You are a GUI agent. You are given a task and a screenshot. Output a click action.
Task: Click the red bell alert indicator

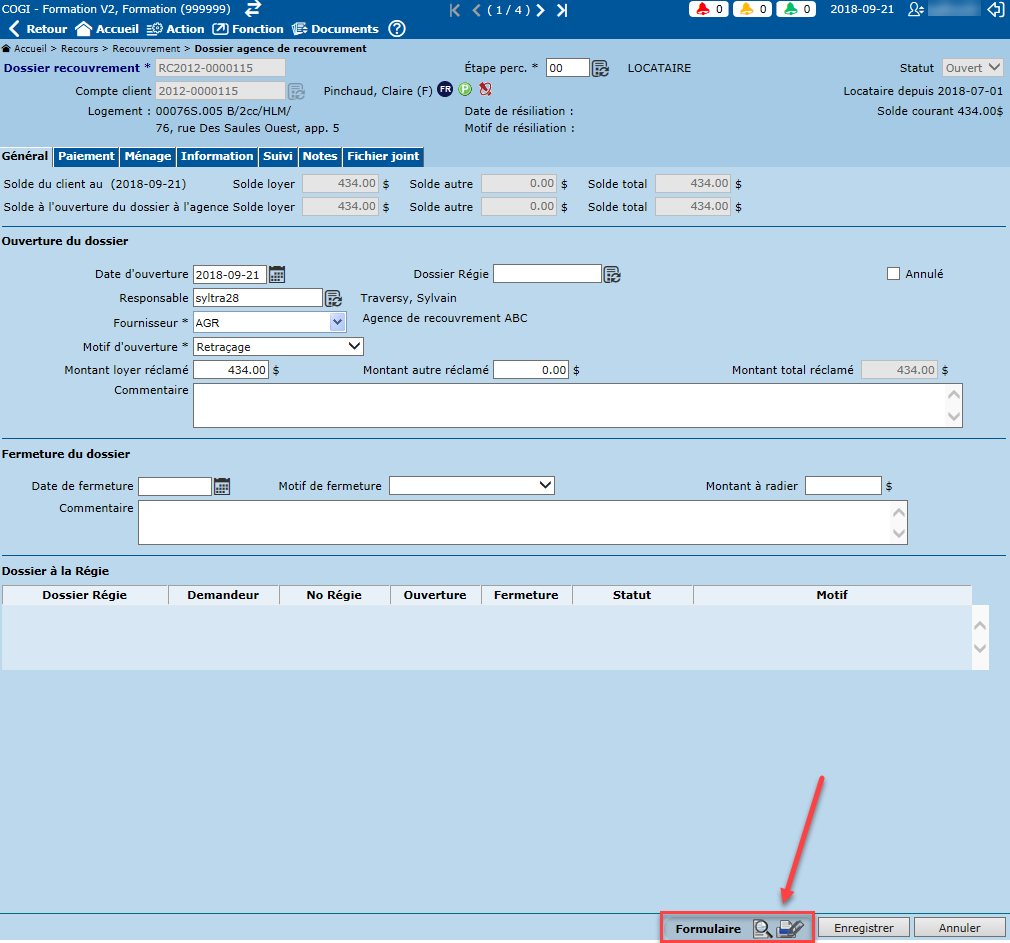(708, 10)
